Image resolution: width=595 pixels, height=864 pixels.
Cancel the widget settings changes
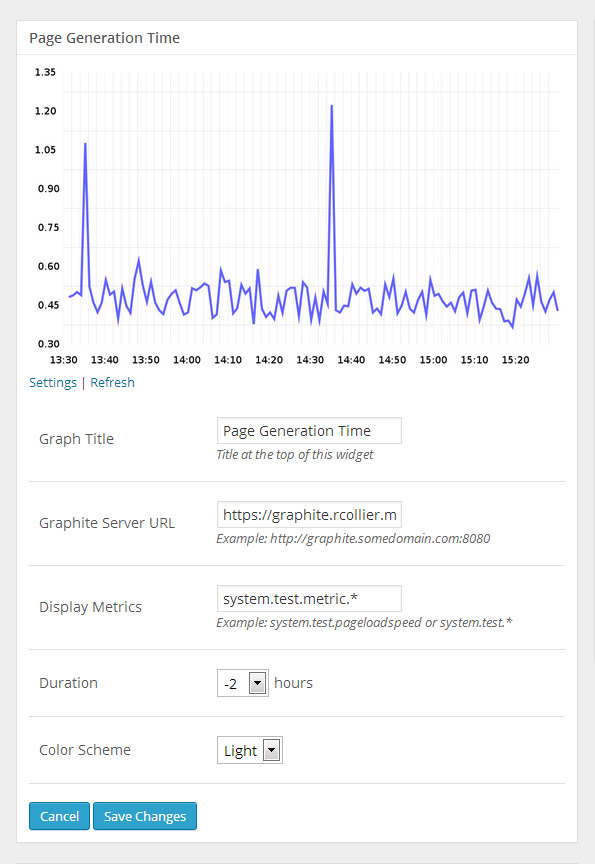(x=60, y=816)
